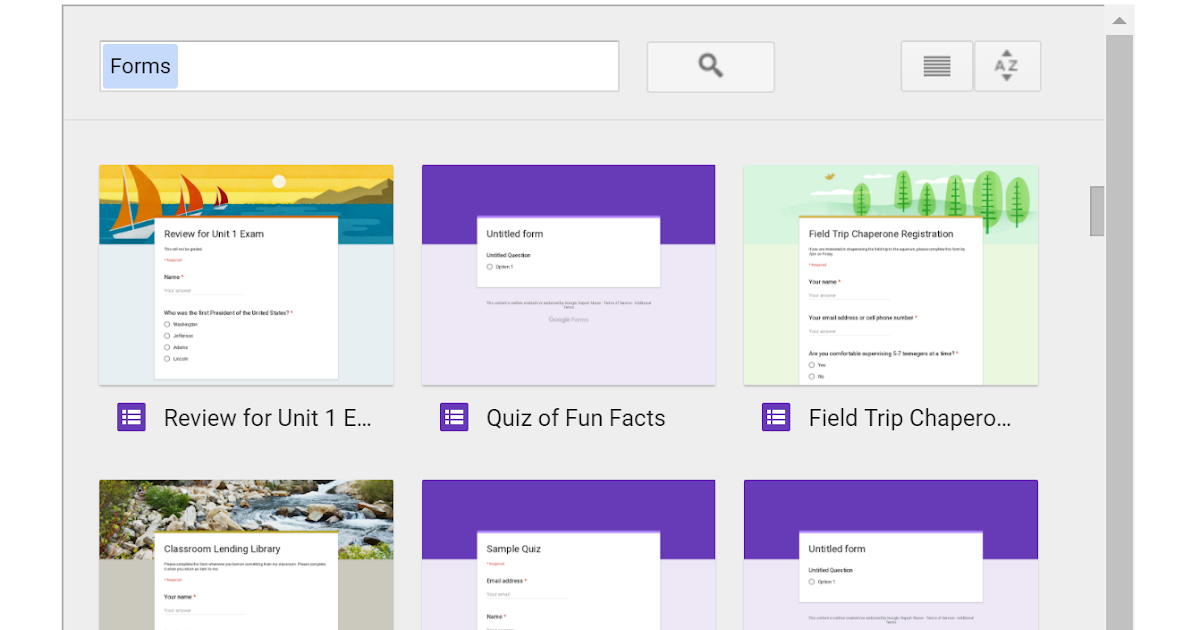The width and height of the screenshot is (1200, 630).
Task: Click the search field containing Forms
Action: (359, 66)
